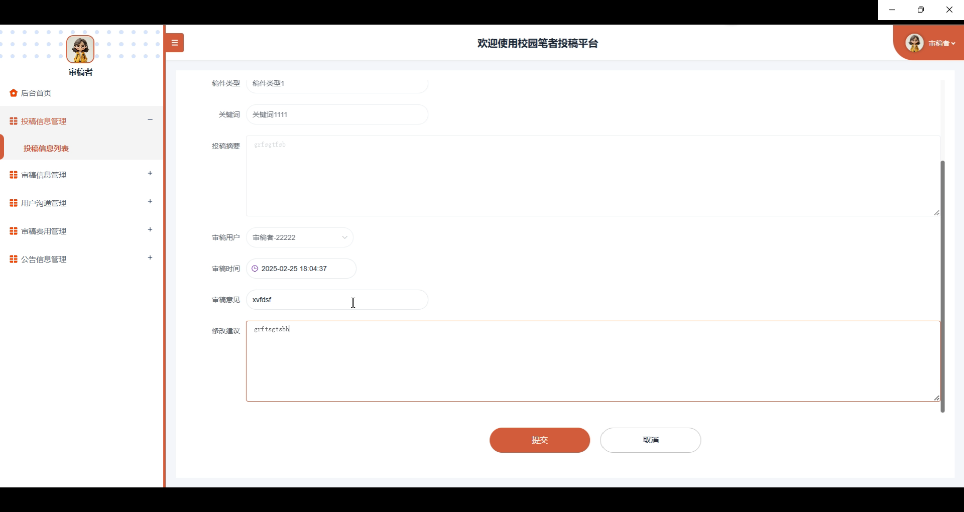This screenshot has width=964, height=512.
Task: Click the clock icon in the date field
Action: coord(255,269)
